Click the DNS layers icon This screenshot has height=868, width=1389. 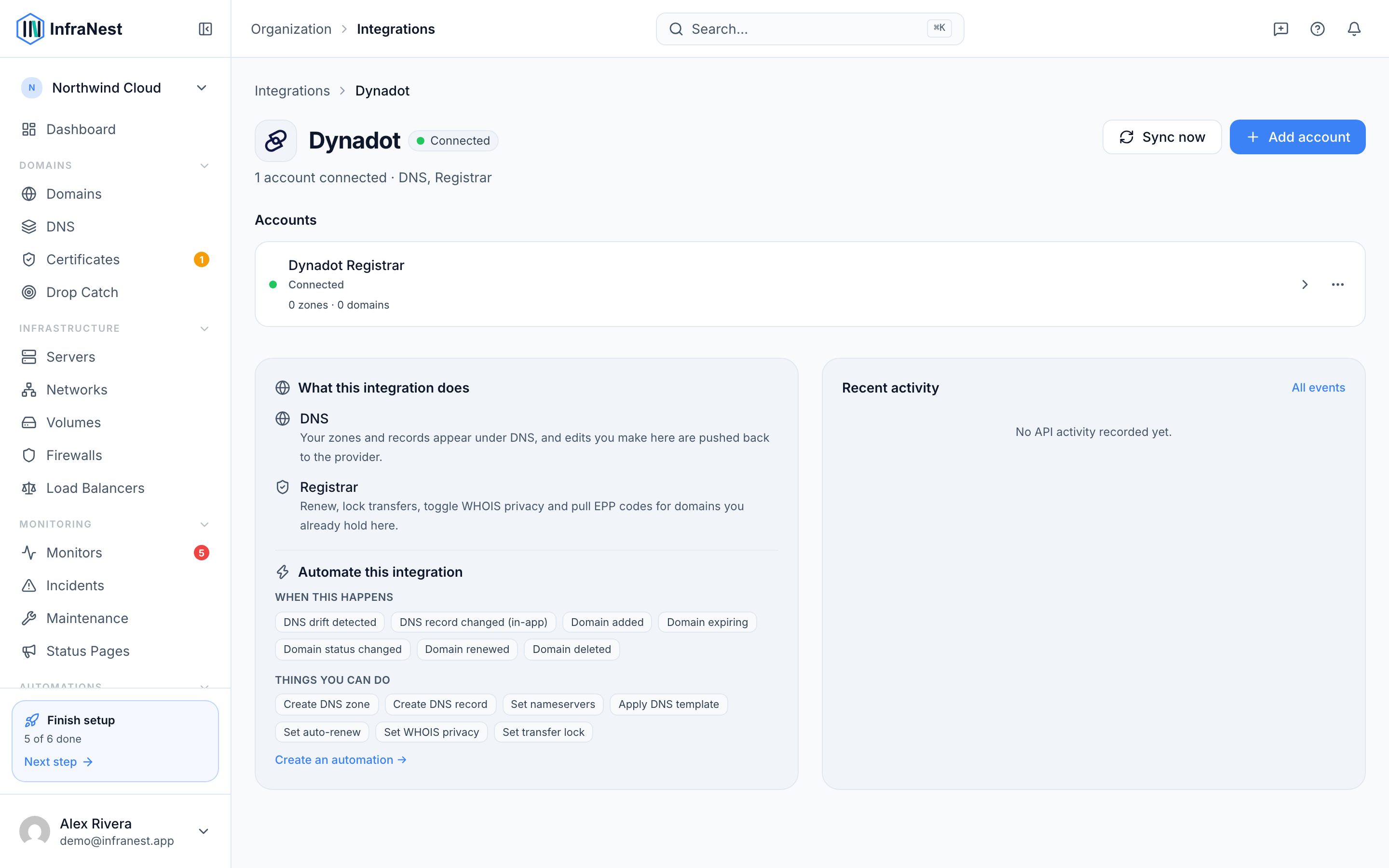click(29, 227)
